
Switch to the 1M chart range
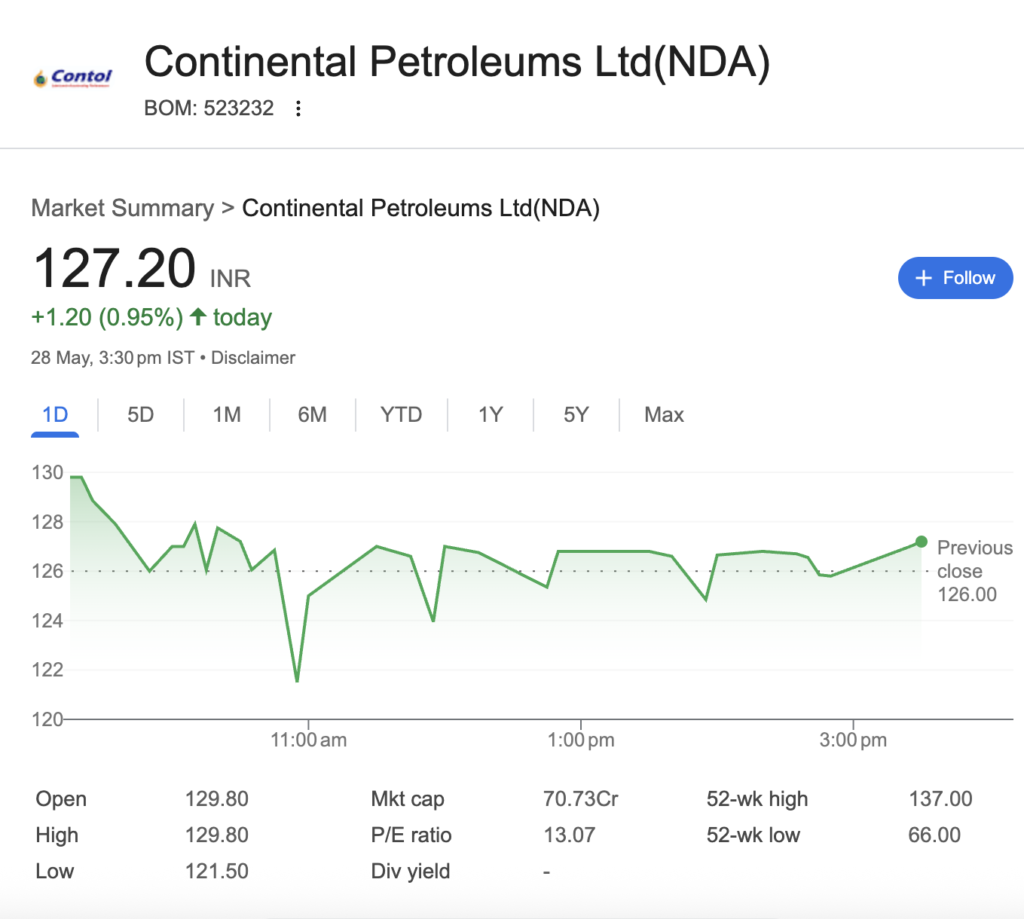(227, 415)
